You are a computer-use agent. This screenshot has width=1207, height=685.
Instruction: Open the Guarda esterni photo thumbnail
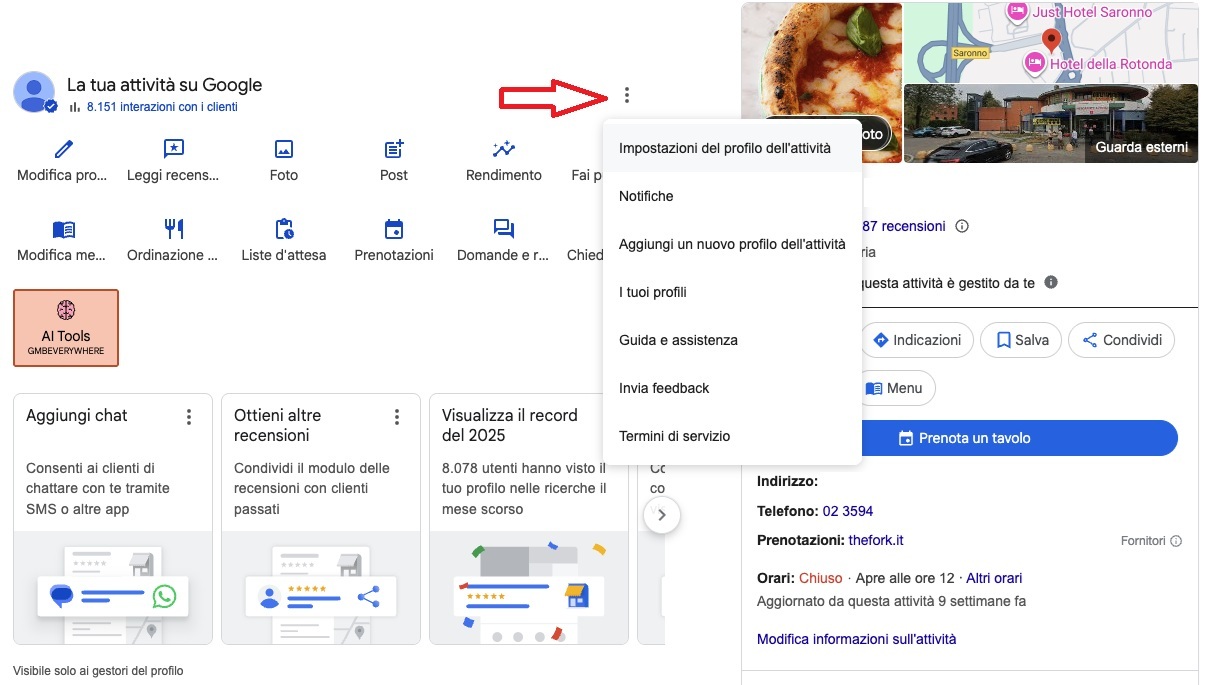point(1051,124)
